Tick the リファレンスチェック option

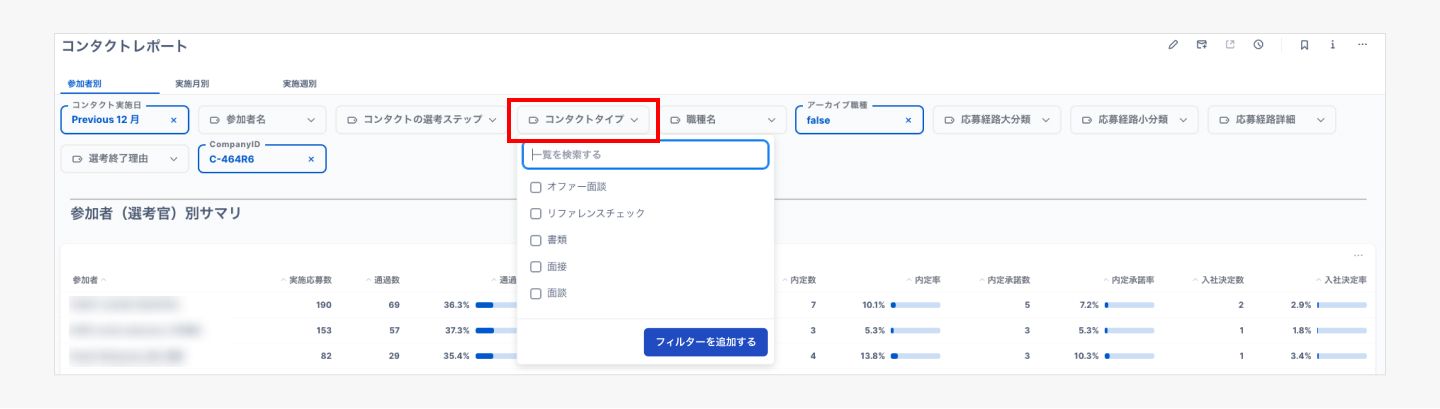click(536, 214)
